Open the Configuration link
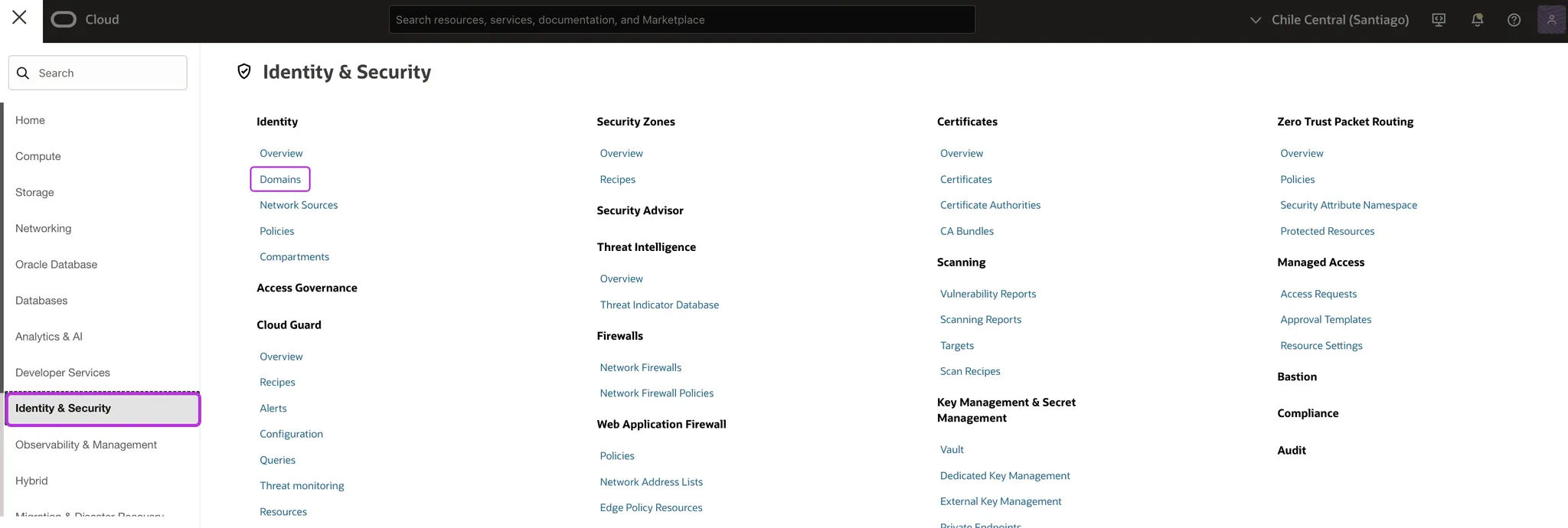The image size is (1568, 528). click(x=291, y=434)
